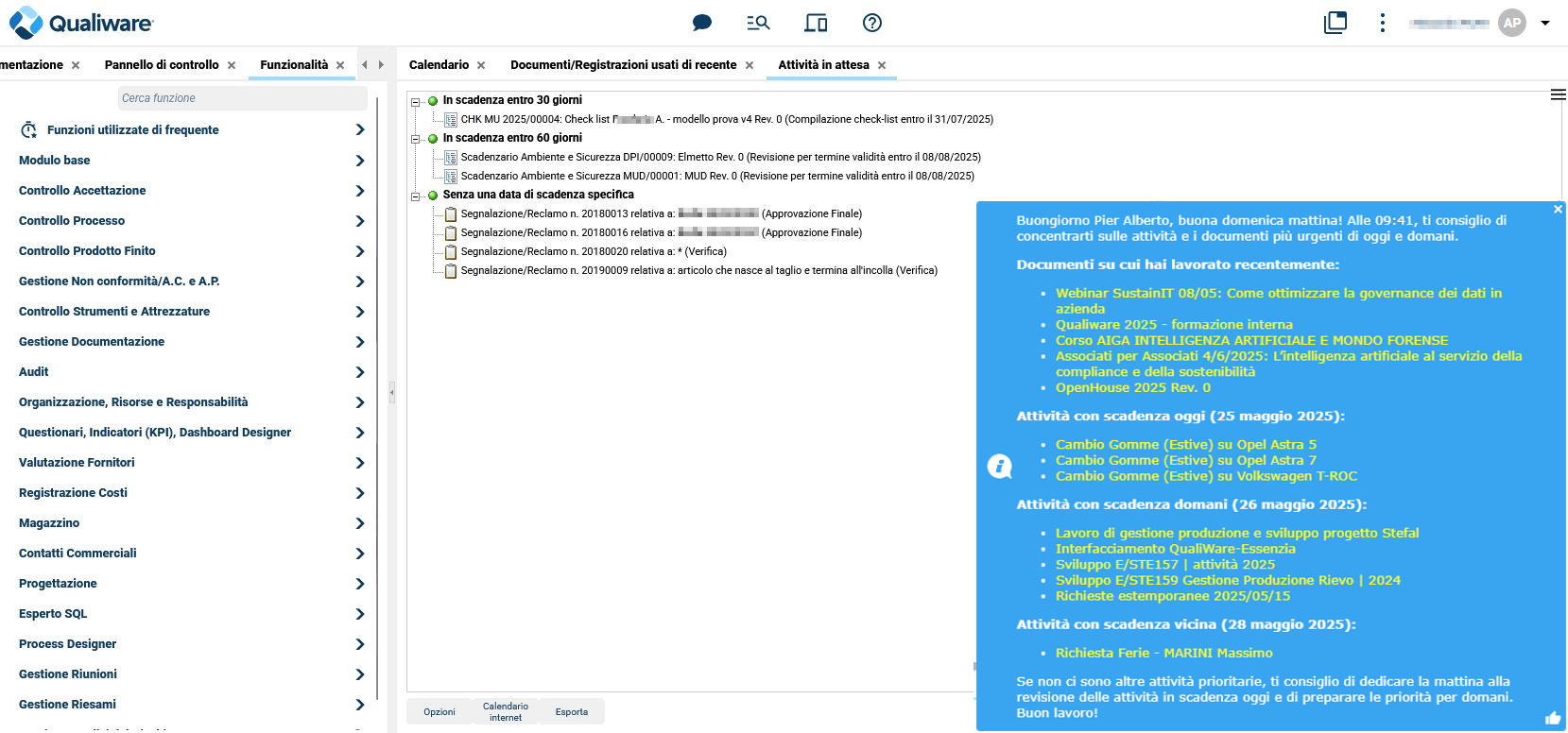Expand Controllo Prodotto Finito
Viewport: 1568px width, 733px height.
coord(360,251)
